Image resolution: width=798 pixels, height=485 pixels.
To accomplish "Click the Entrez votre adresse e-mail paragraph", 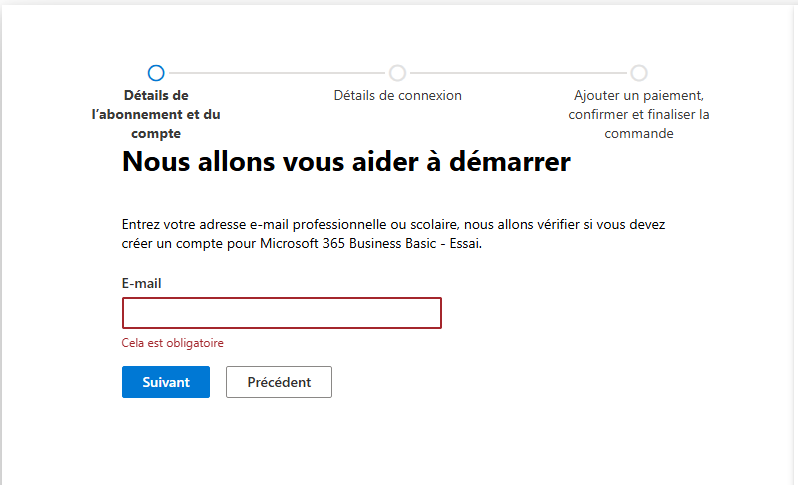I will point(393,234).
